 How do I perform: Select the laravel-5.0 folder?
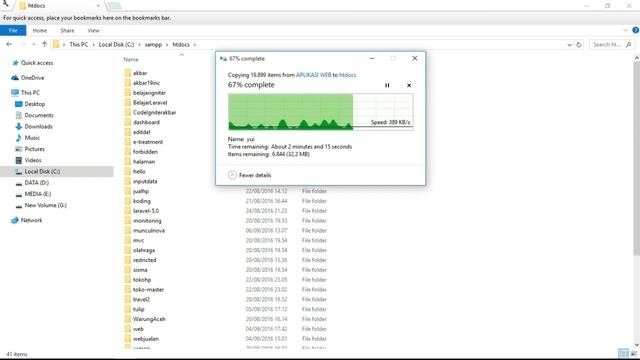point(142,211)
